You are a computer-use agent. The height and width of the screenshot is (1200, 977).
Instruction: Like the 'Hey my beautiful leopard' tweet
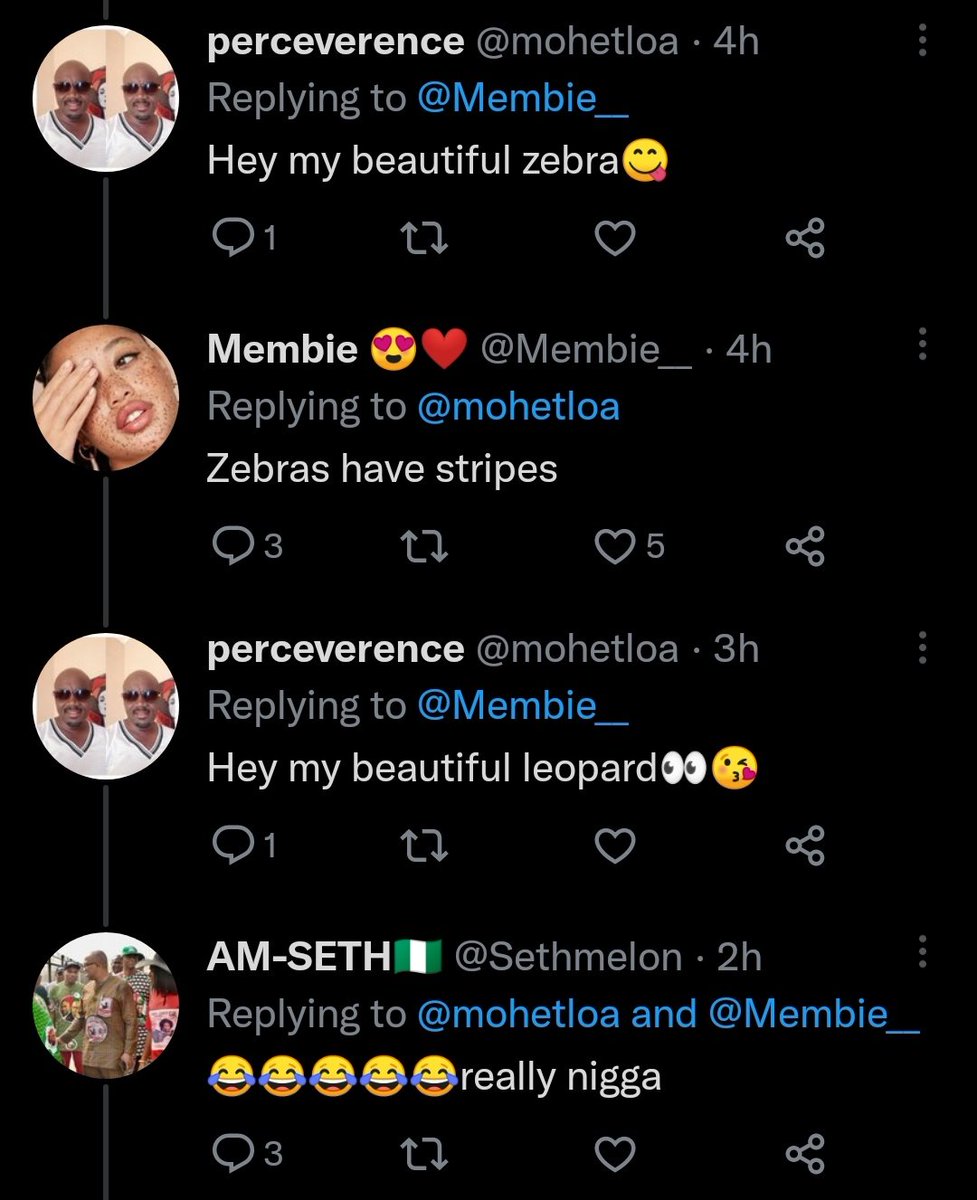pos(615,846)
